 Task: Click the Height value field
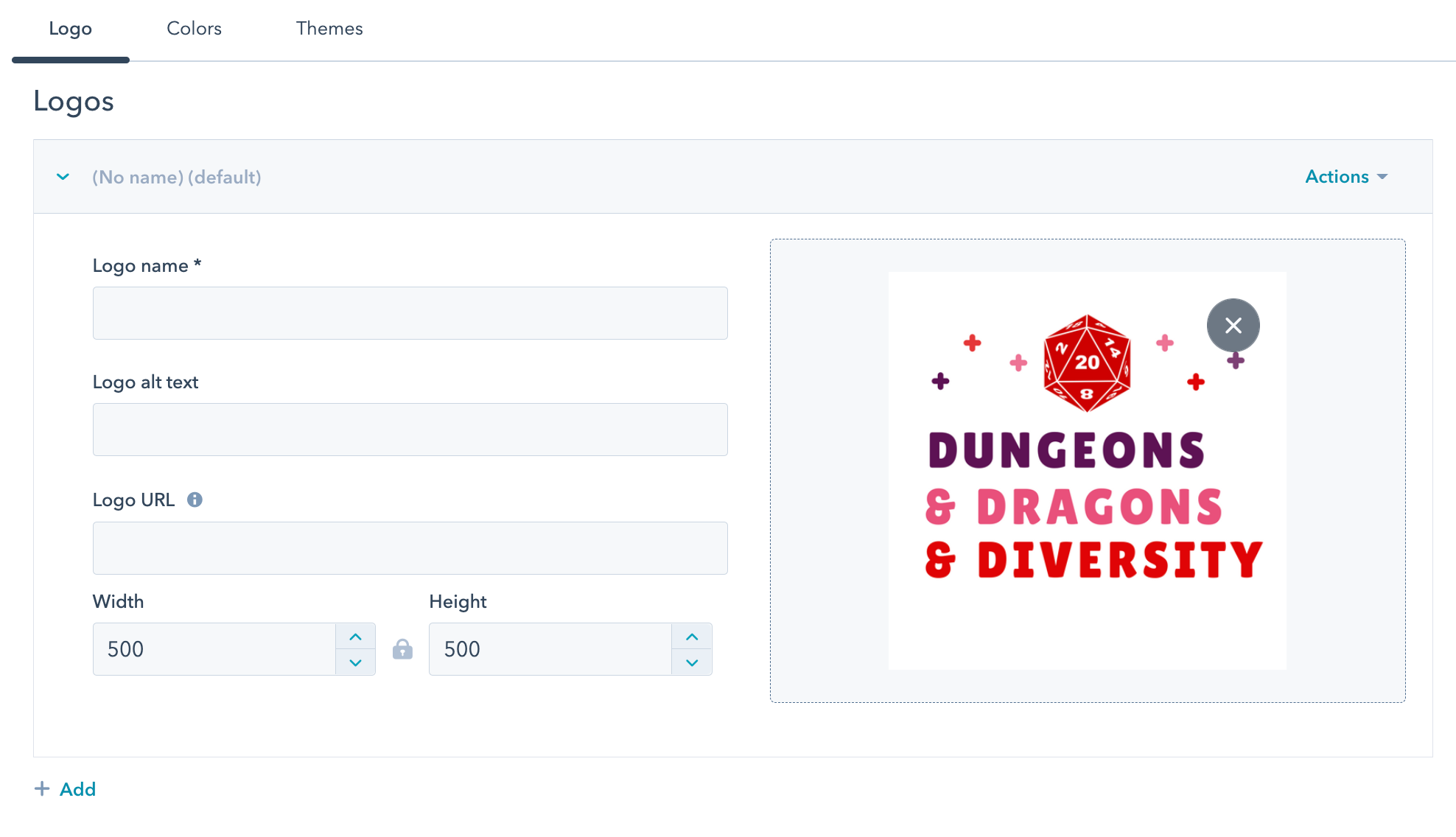[550, 649]
